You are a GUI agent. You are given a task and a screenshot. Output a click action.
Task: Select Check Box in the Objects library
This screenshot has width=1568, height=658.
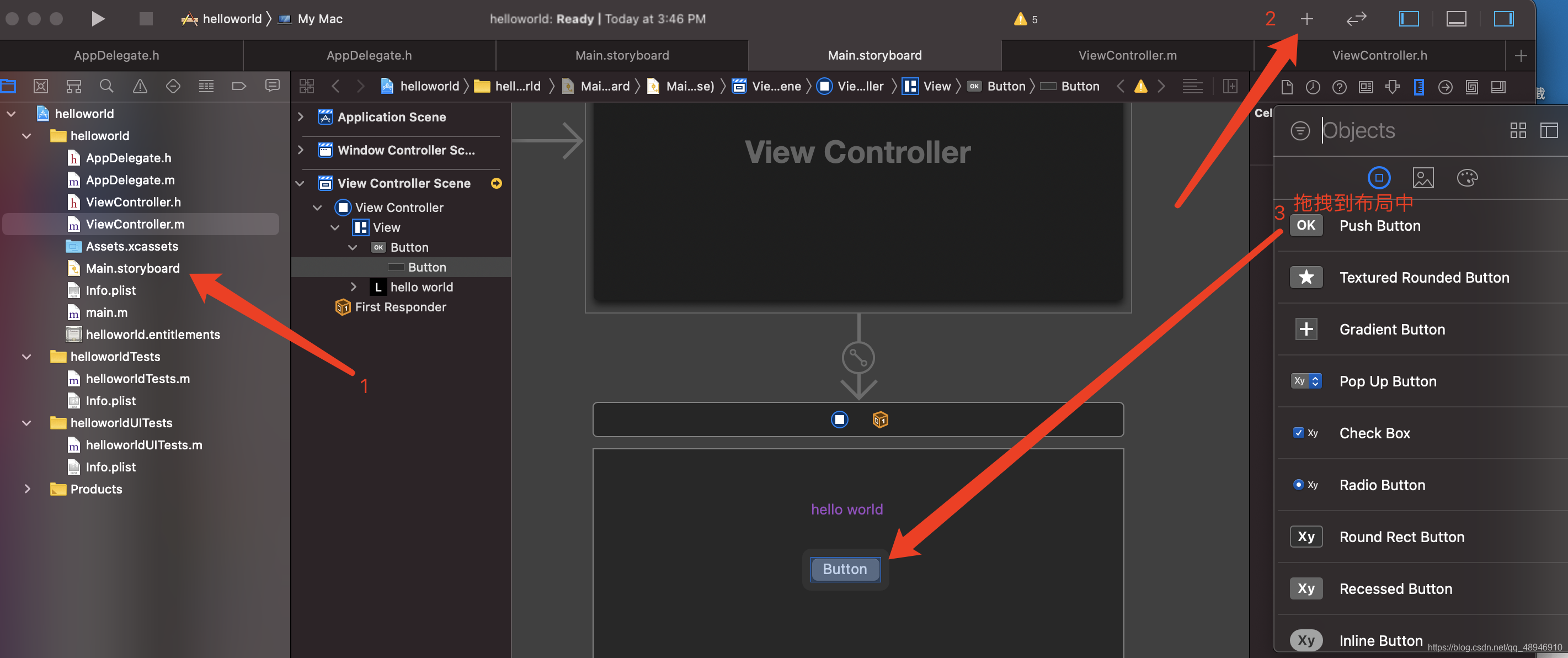(1421, 433)
